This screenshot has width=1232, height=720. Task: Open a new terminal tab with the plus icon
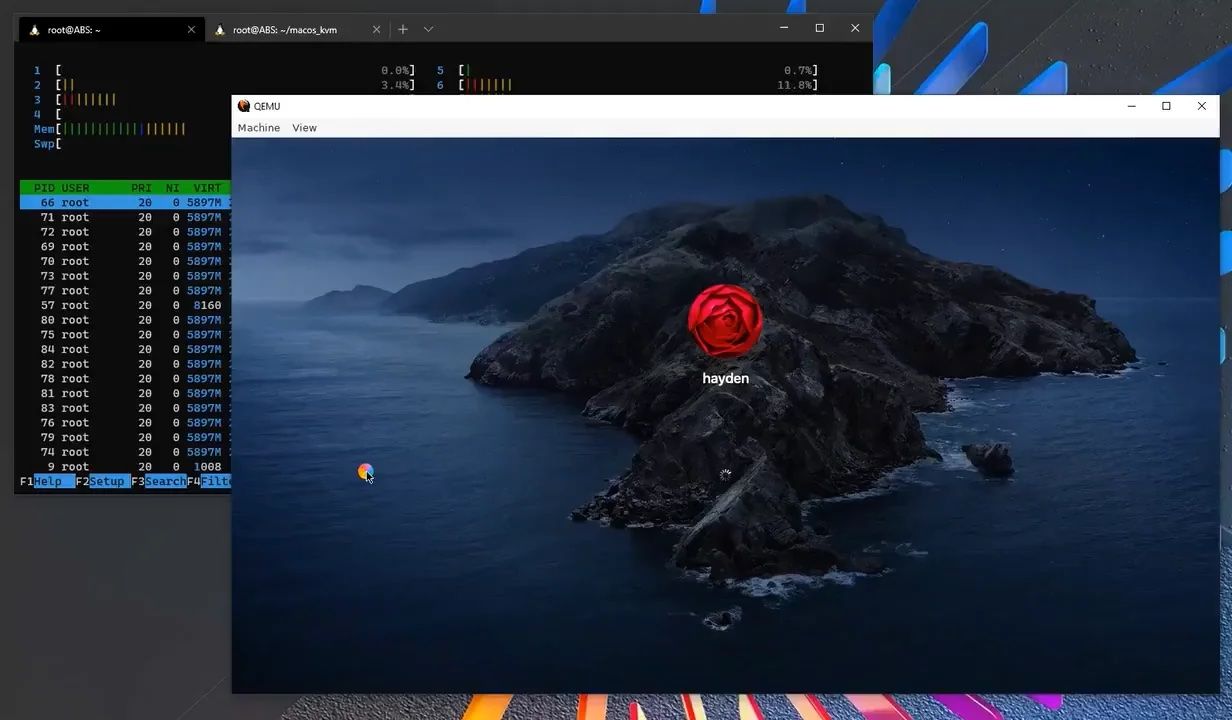point(403,29)
